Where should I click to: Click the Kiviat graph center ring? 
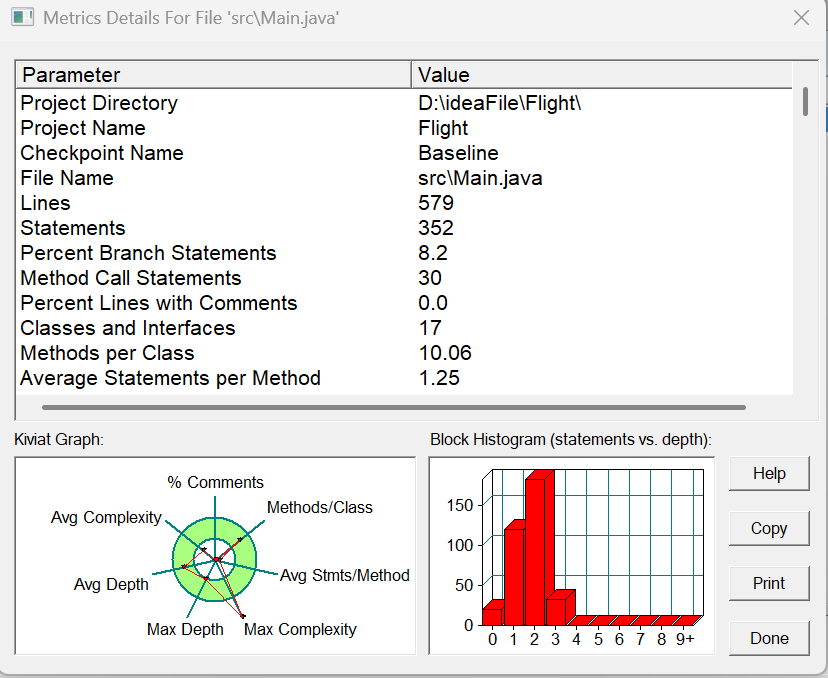214,559
